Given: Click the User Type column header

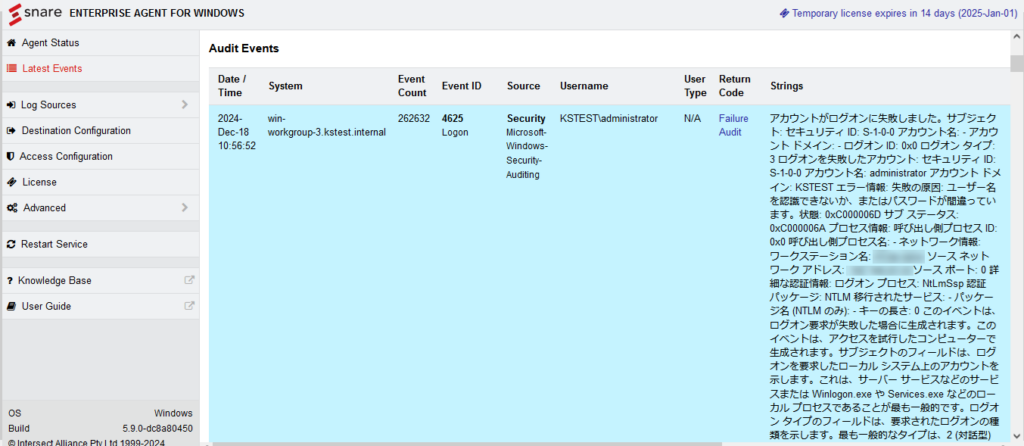Looking at the screenshot, I should click(695, 86).
